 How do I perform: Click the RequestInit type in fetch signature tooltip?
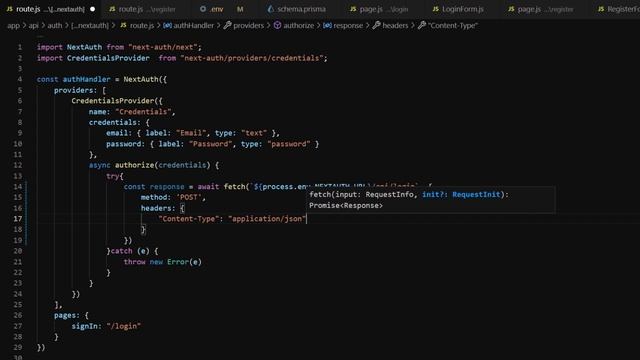click(x=476, y=195)
